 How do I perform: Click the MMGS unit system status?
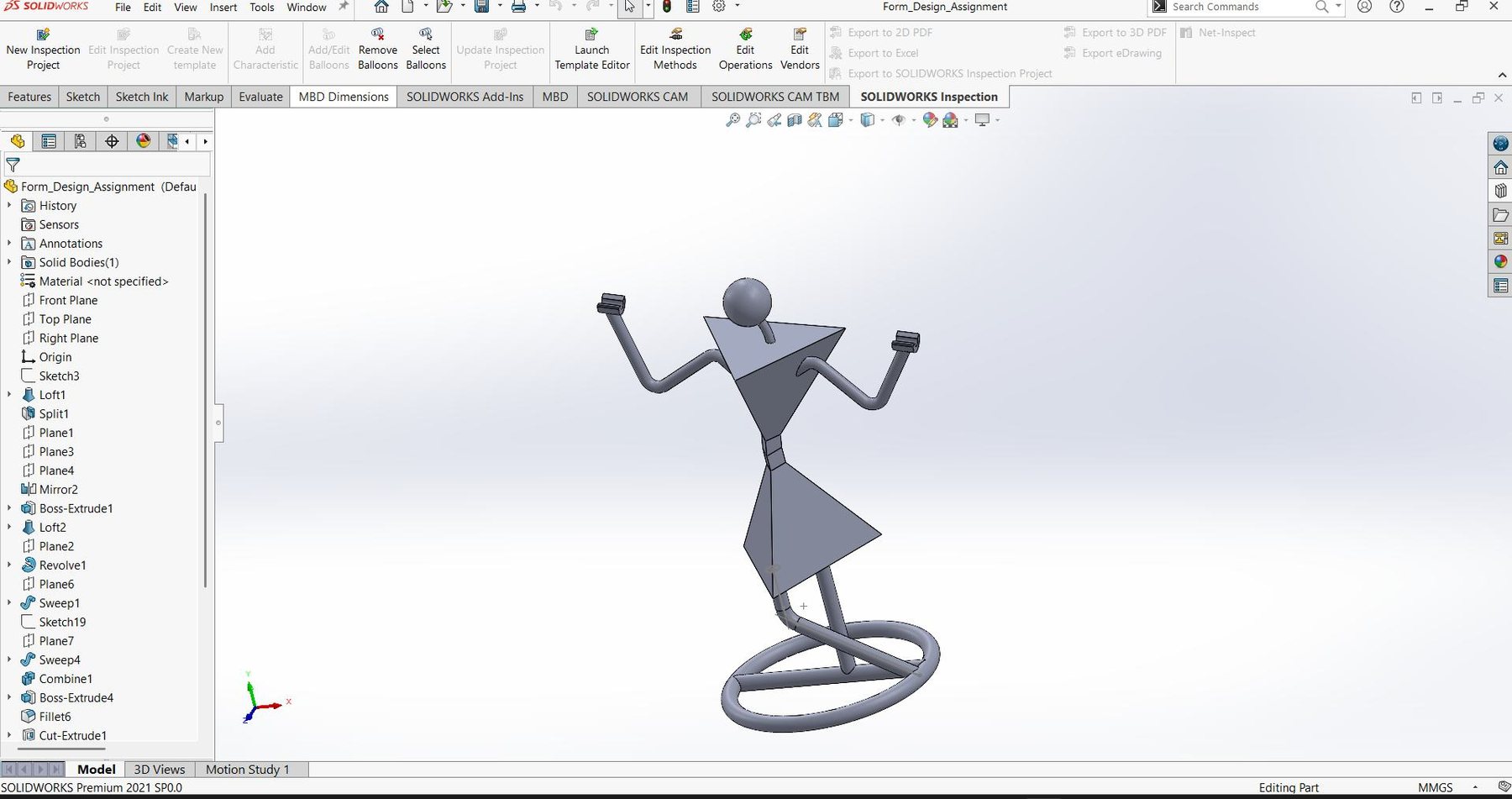[1435, 787]
